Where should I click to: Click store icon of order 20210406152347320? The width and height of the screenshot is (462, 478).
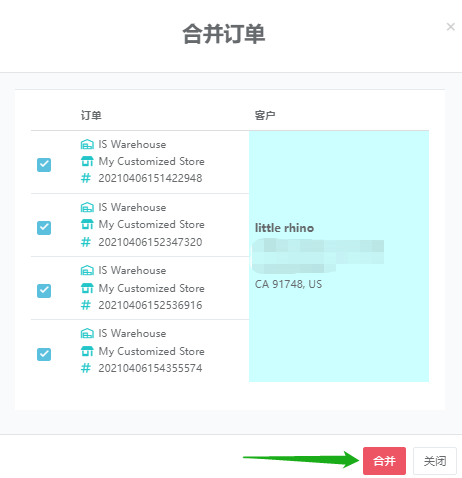click(87, 224)
